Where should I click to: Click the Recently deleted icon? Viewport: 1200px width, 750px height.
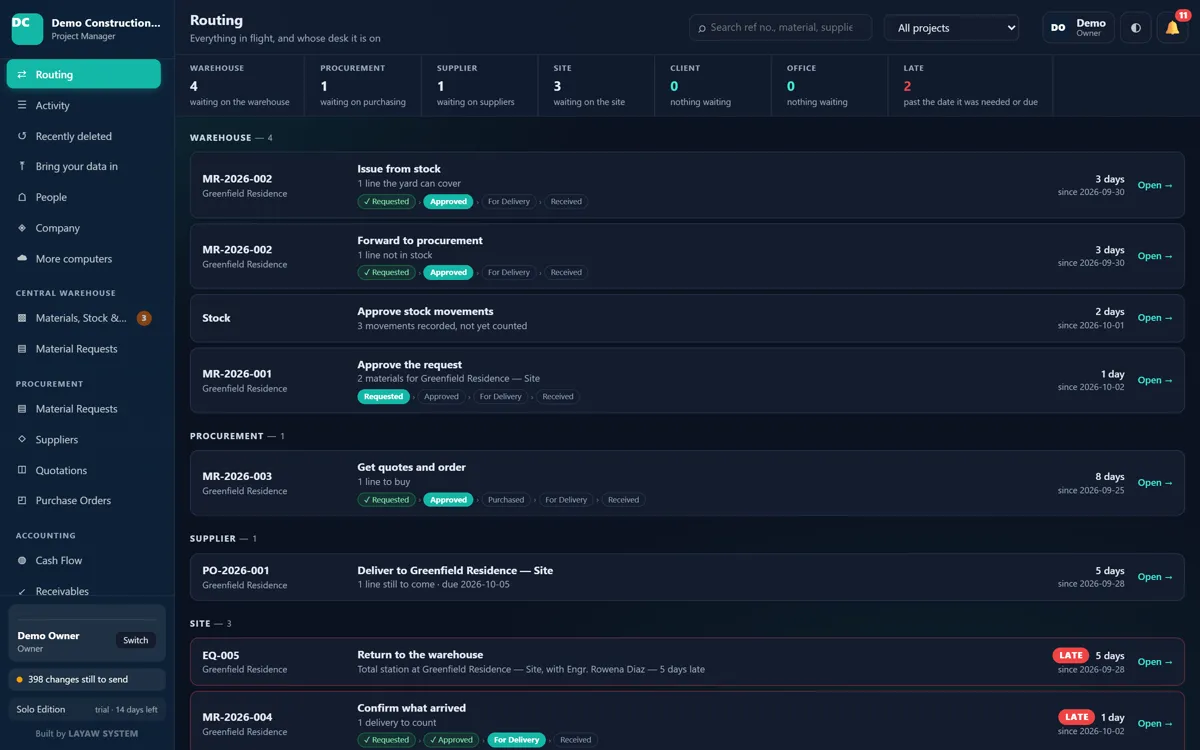pos(22,136)
